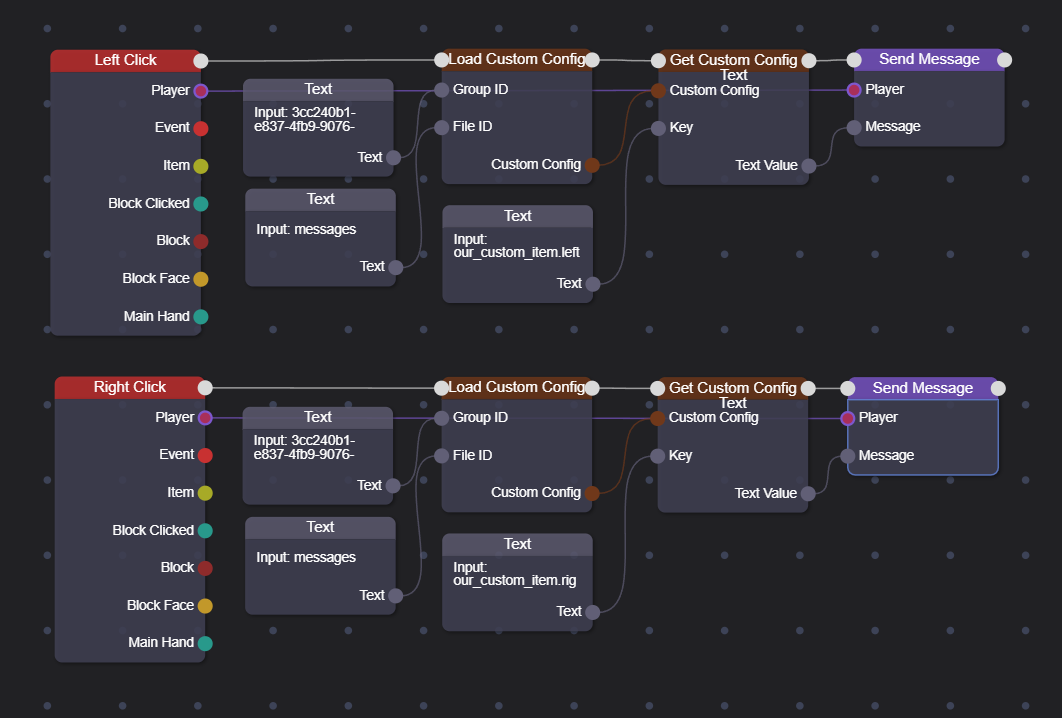Select the upper Send Message node title
Viewport: 1062px width, 718px height.
(x=929, y=59)
